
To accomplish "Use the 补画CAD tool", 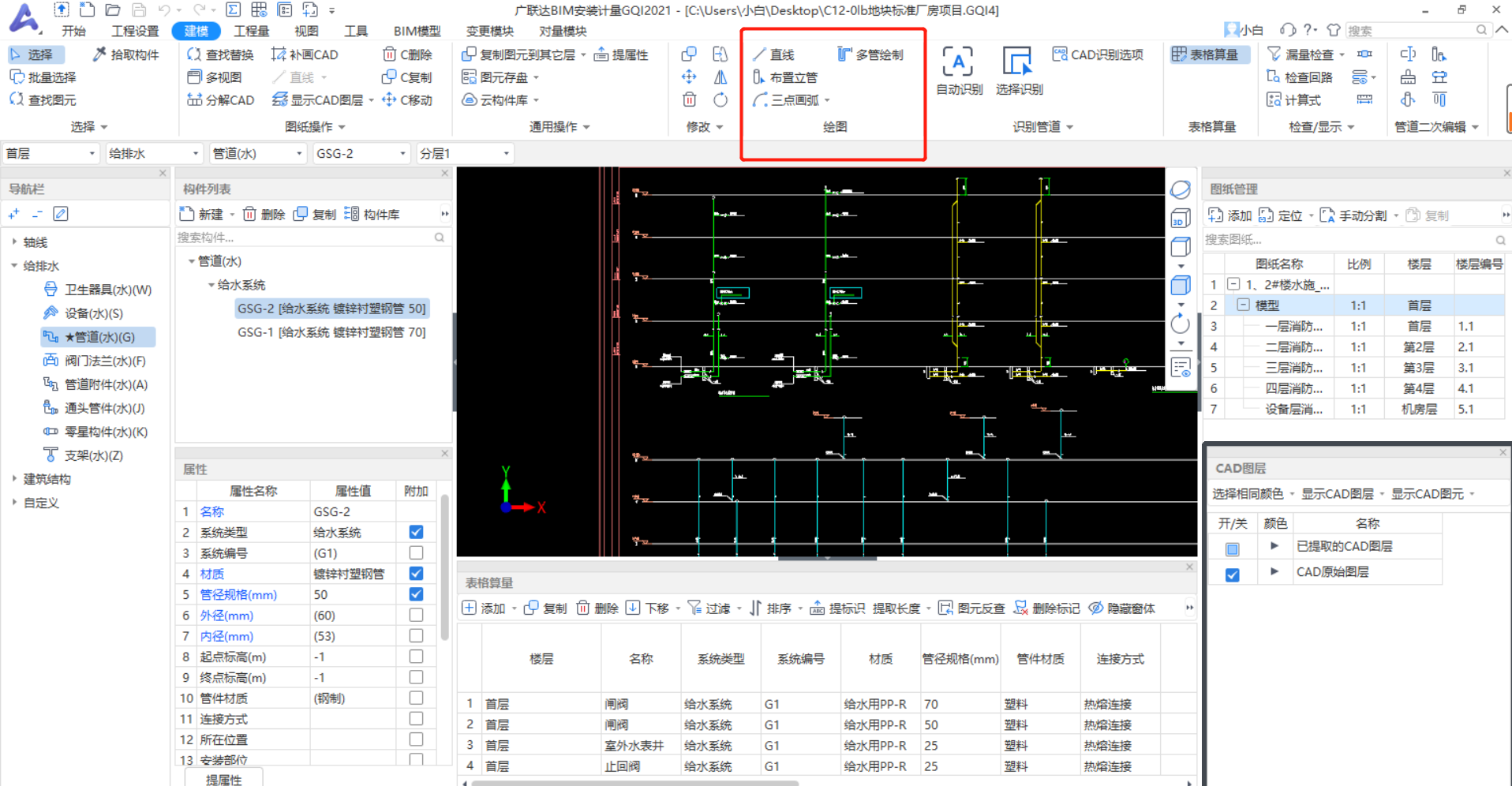I will point(305,54).
